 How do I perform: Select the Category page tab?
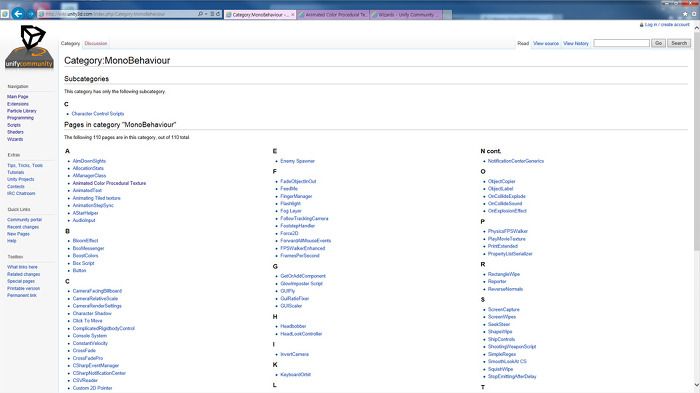point(70,43)
